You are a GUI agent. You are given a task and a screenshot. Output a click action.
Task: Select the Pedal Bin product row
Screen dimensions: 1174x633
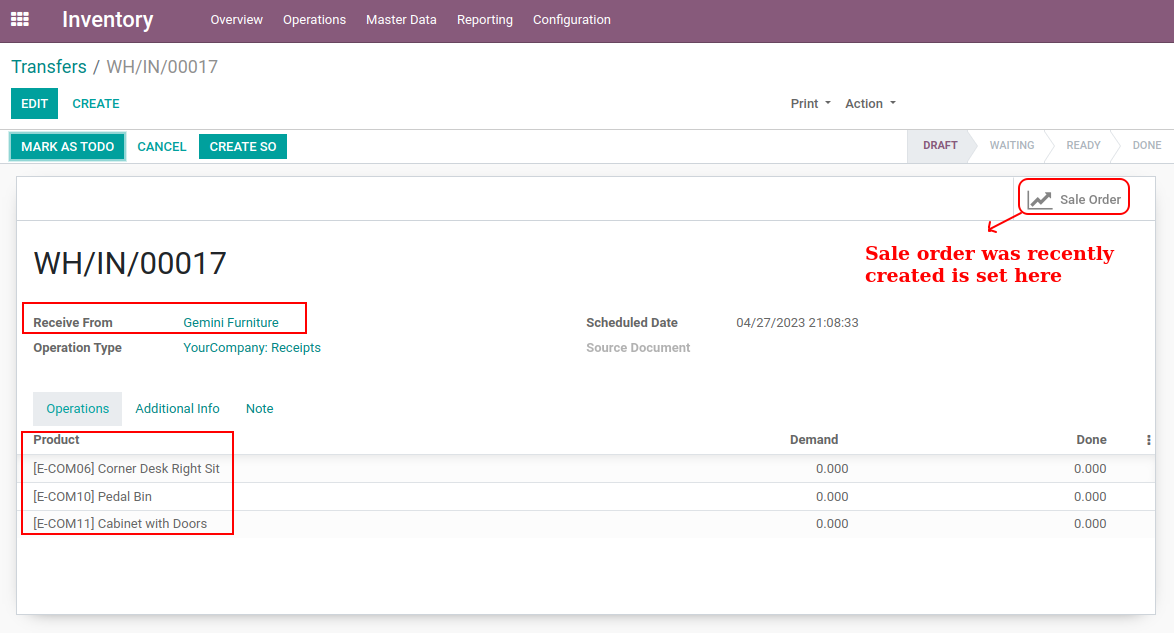coord(93,497)
